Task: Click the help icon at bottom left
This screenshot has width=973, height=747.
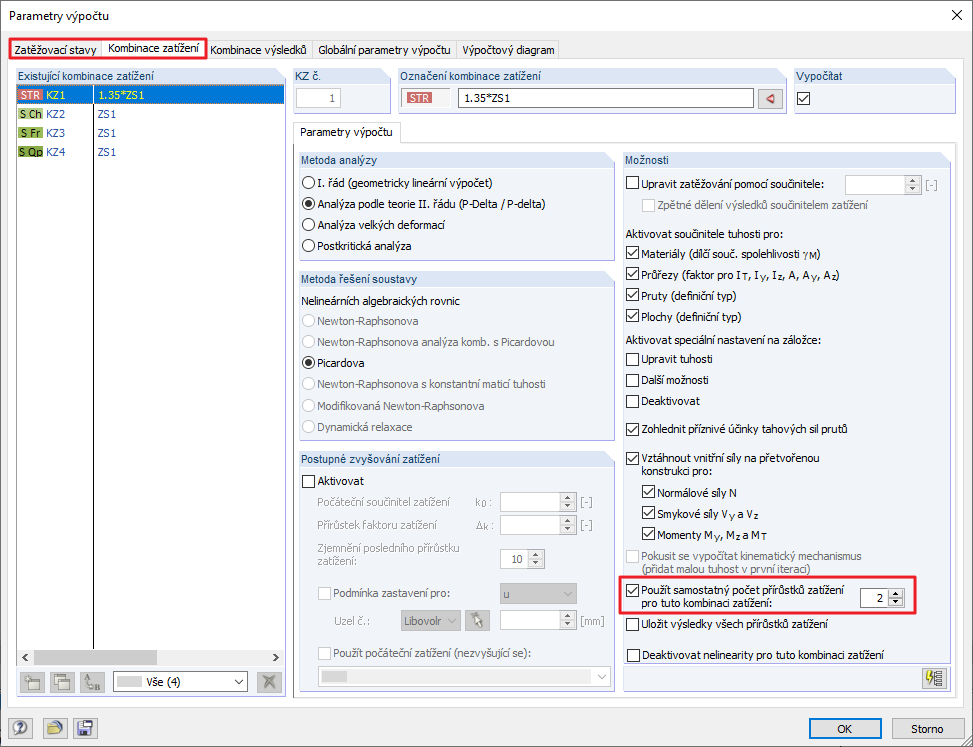Action: [x=20, y=728]
